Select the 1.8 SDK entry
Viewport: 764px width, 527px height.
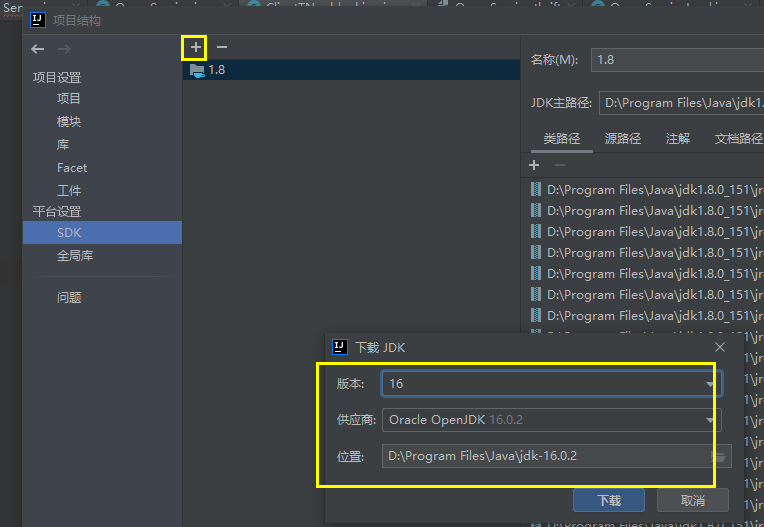click(351, 70)
